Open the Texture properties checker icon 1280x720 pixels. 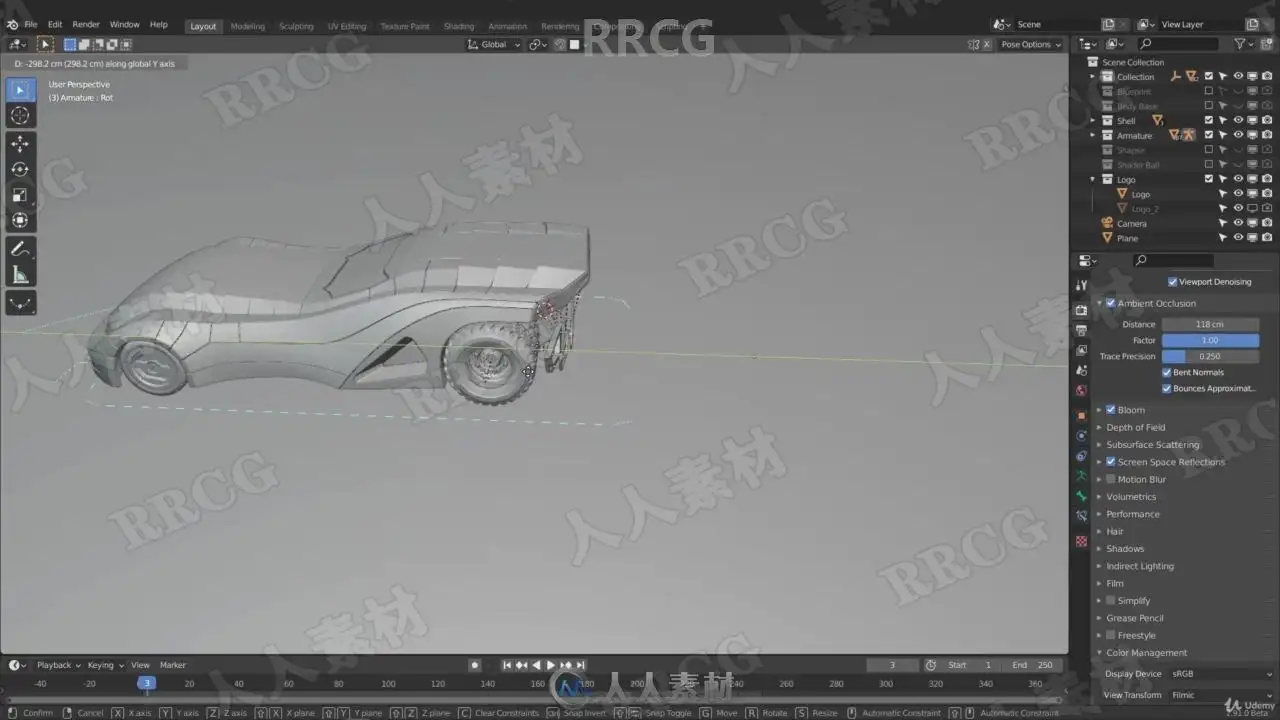(x=1081, y=541)
